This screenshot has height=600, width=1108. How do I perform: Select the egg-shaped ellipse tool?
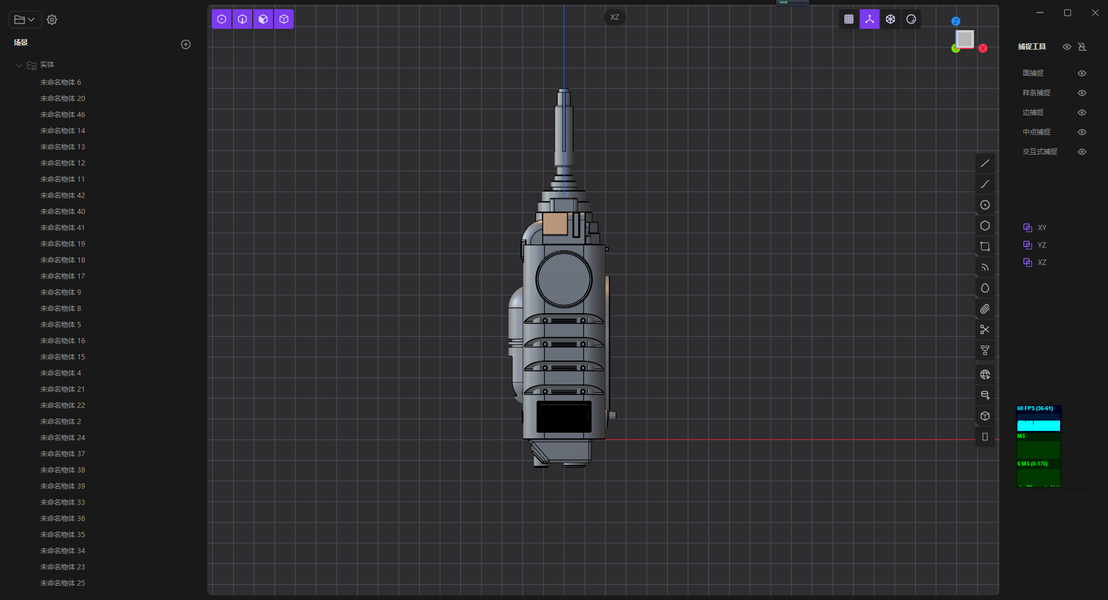click(x=985, y=288)
